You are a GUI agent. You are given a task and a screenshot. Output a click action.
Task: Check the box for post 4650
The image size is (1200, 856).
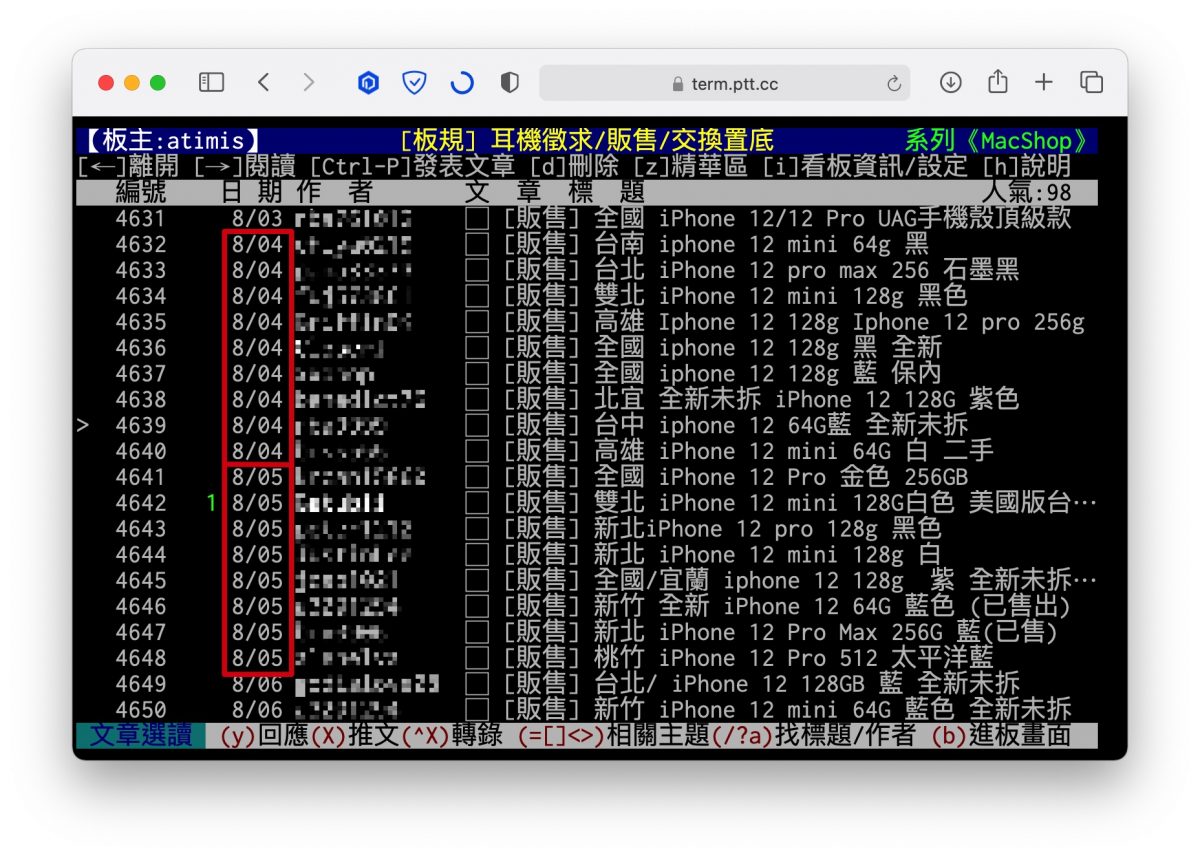(477, 710)
